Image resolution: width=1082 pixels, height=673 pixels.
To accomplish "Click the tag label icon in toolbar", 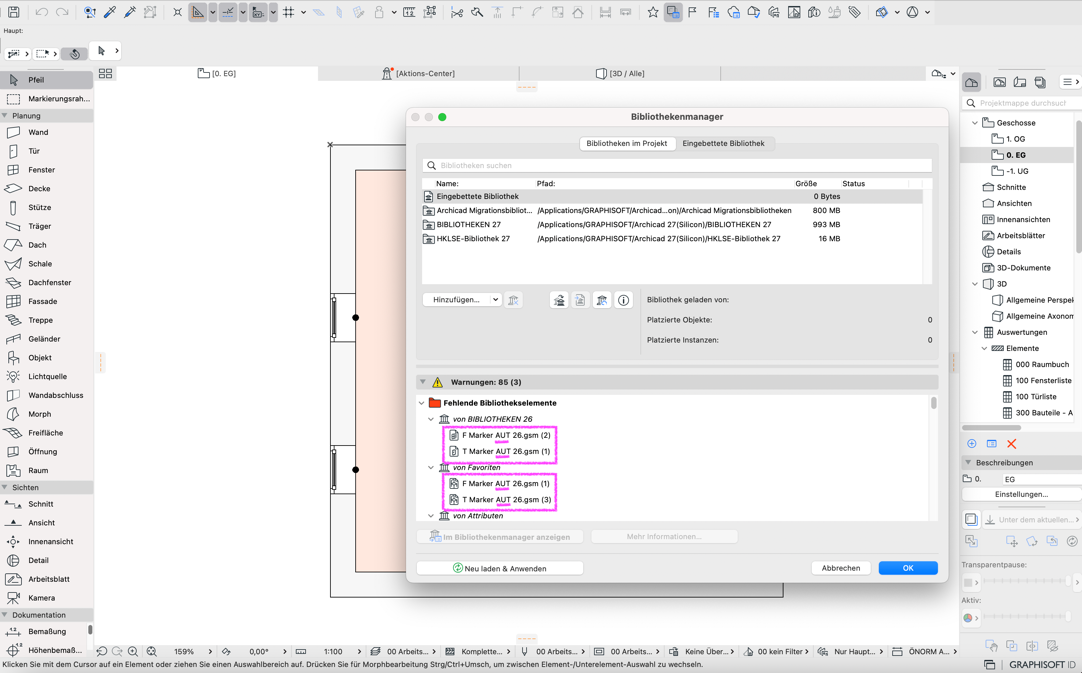I will (x=854, y=12).
